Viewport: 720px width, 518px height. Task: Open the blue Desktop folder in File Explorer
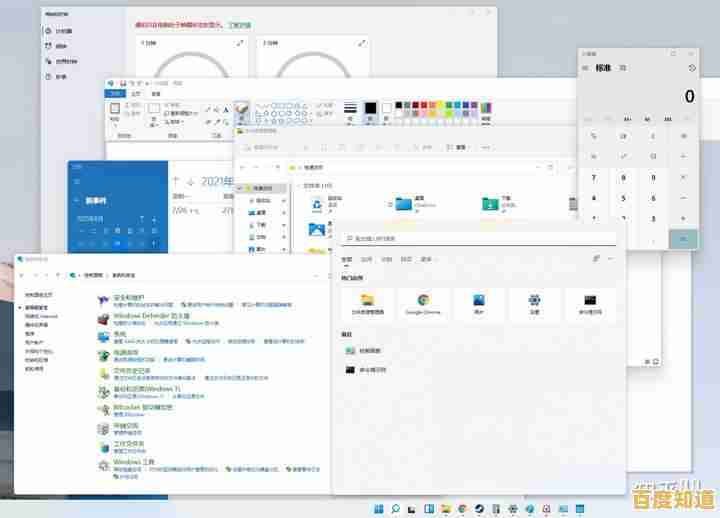point(404,203)
